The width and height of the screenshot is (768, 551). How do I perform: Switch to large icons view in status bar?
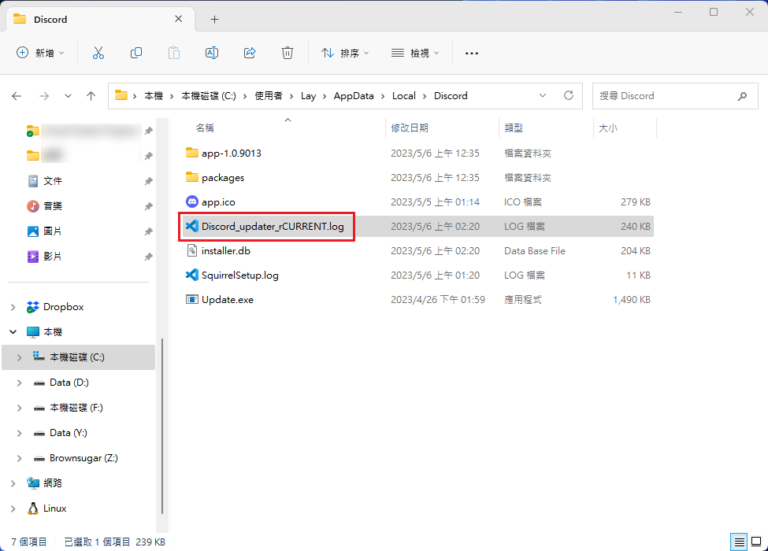(x=756, y=542)
